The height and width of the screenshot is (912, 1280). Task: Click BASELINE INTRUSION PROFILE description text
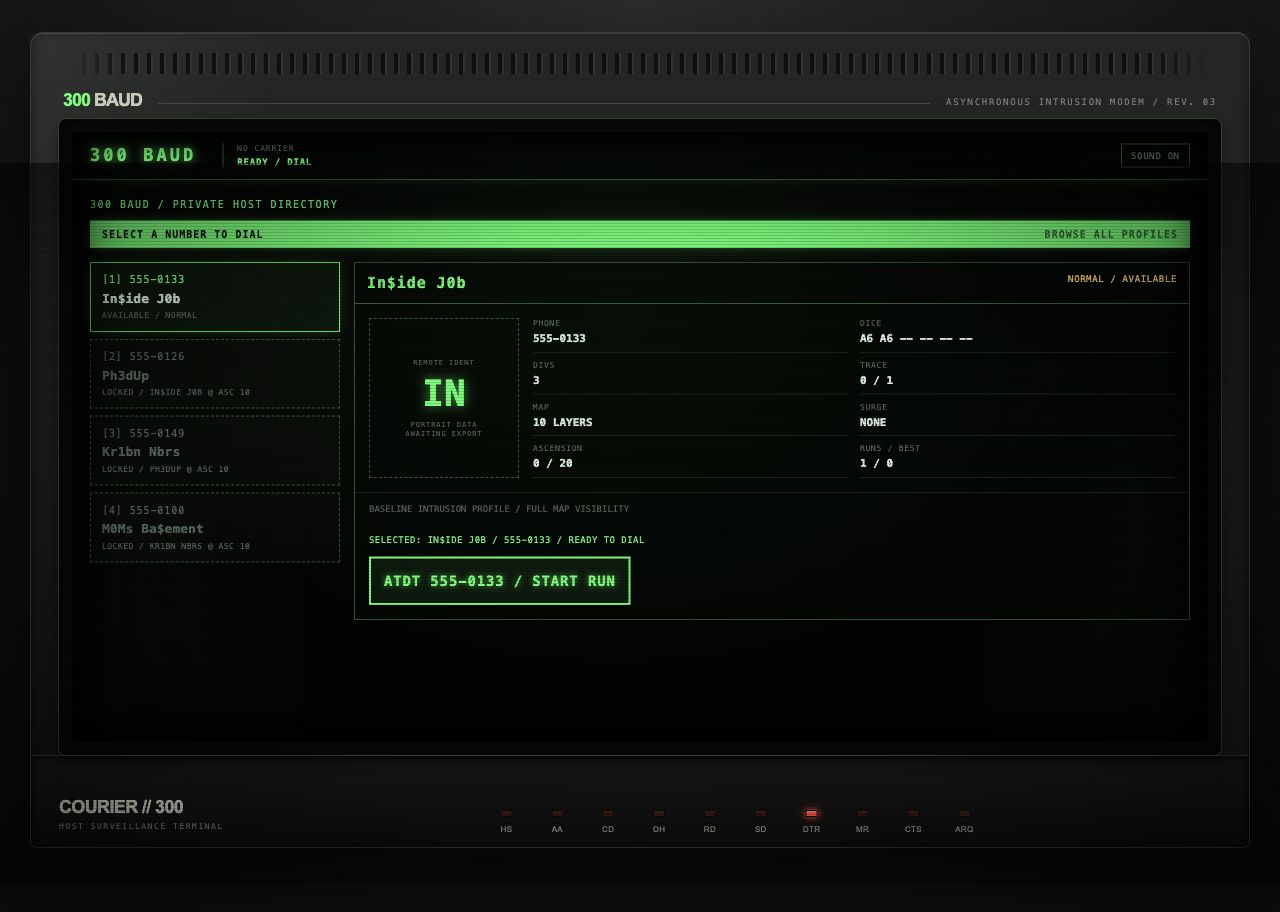pyautogui.click(x=499, y=509)
